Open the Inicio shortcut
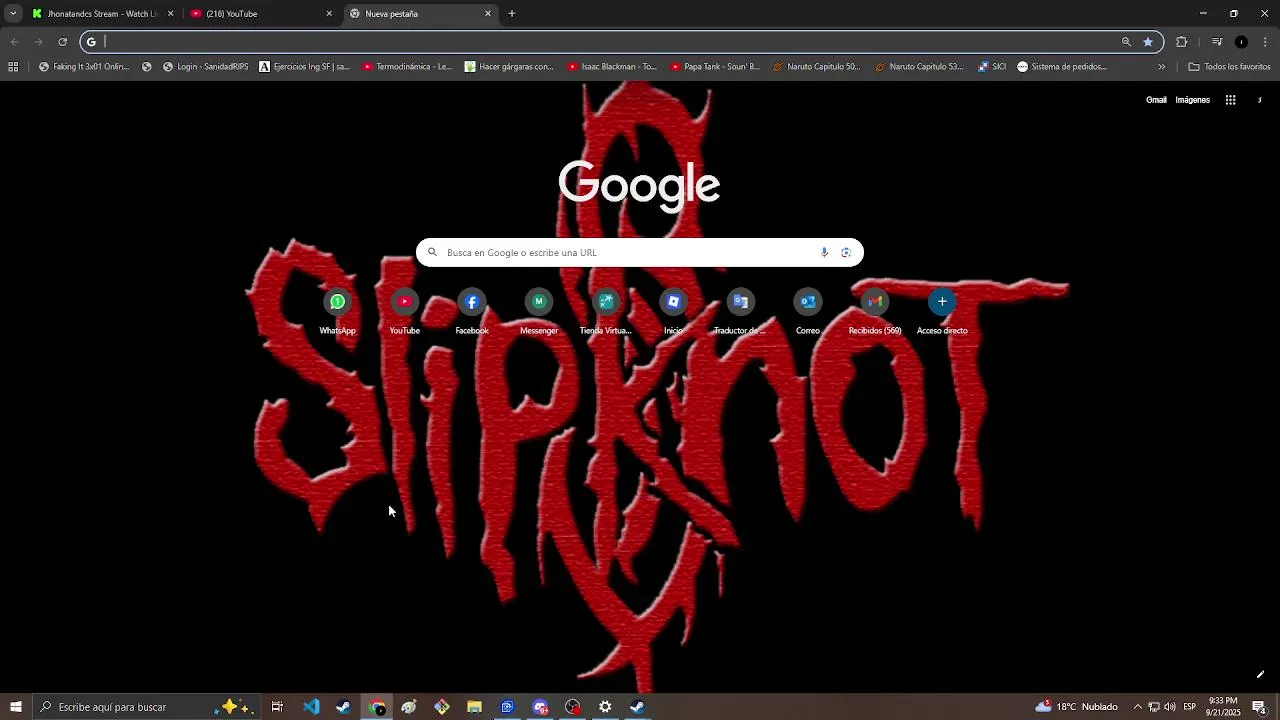Viewport: 1280px width, 720px height. pos(673,312)
